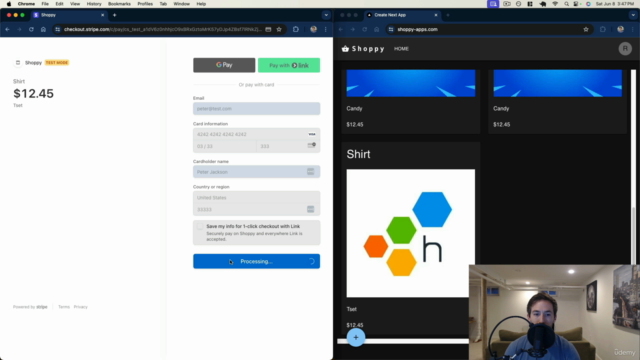
Task: Click the CVC security code field
Action: click(x=288, y=146)
